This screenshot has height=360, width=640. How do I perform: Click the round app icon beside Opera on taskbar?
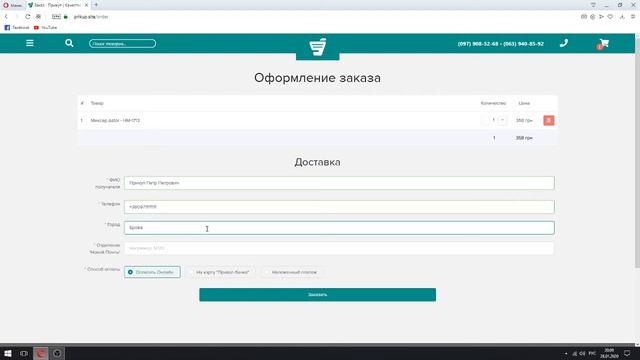[57, 353]
